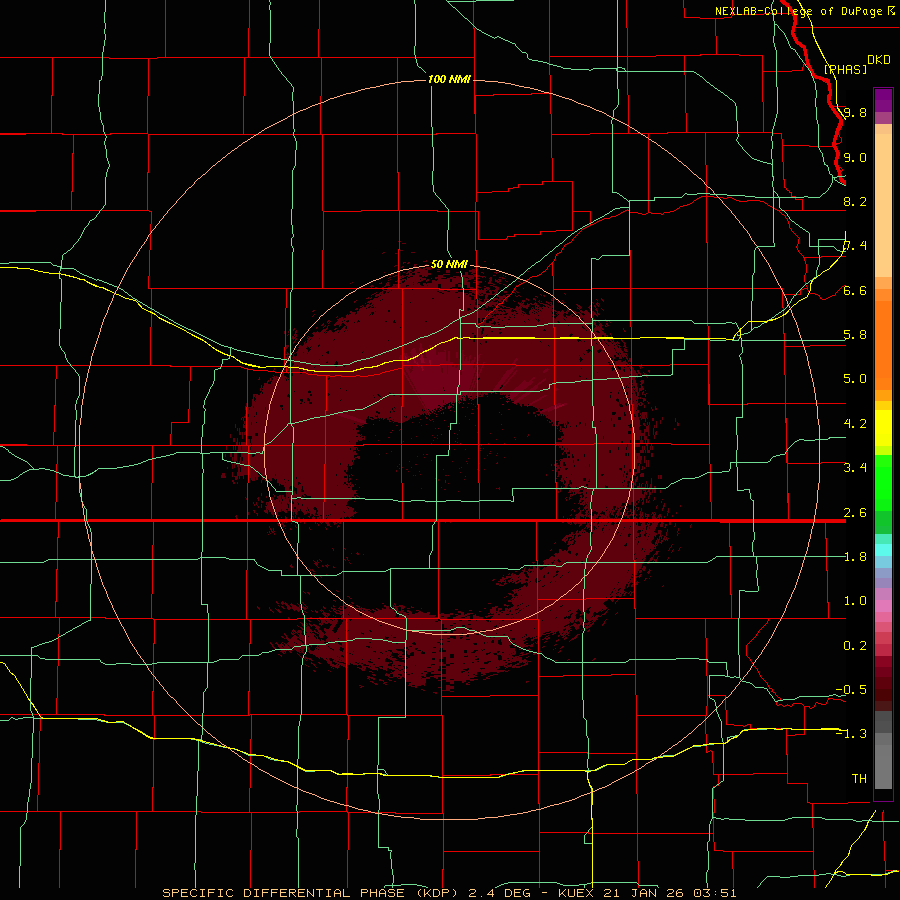Click the 5.0 legend value
This screenshot has height=900, width=900.
pyautogui.click(x=855, y=379)
